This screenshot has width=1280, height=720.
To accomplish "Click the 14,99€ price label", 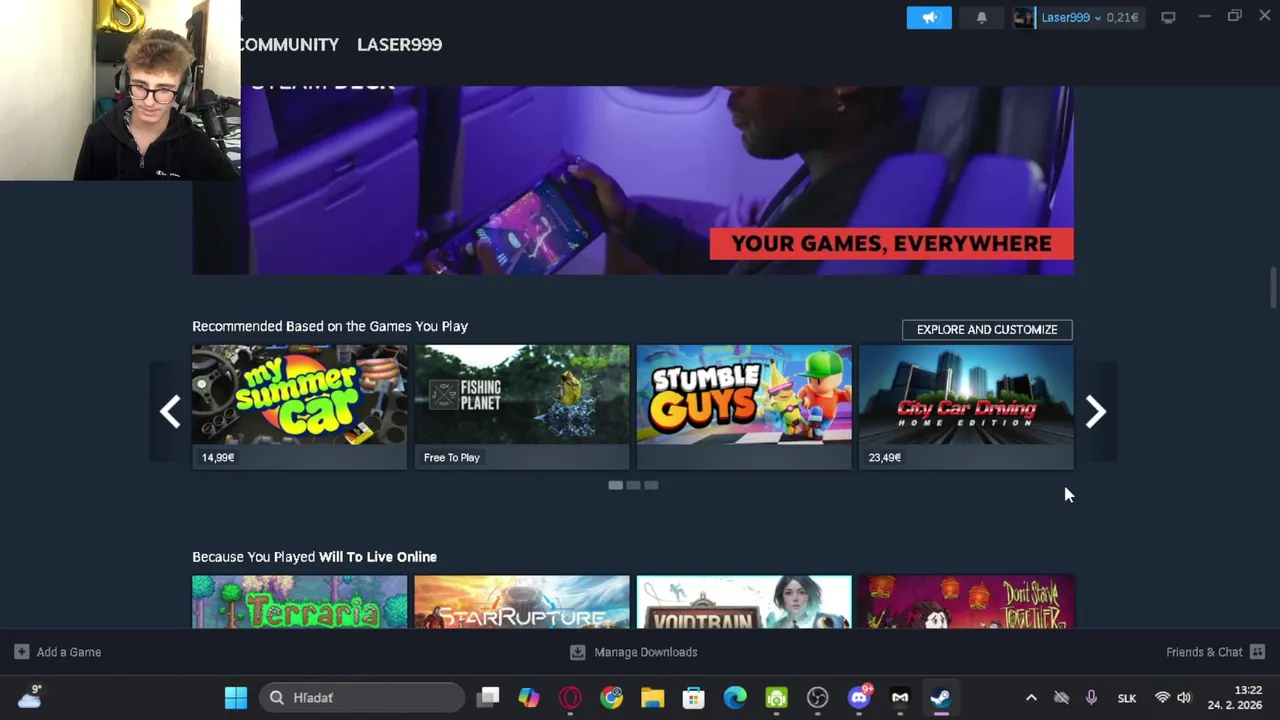I will coord(218,457).
